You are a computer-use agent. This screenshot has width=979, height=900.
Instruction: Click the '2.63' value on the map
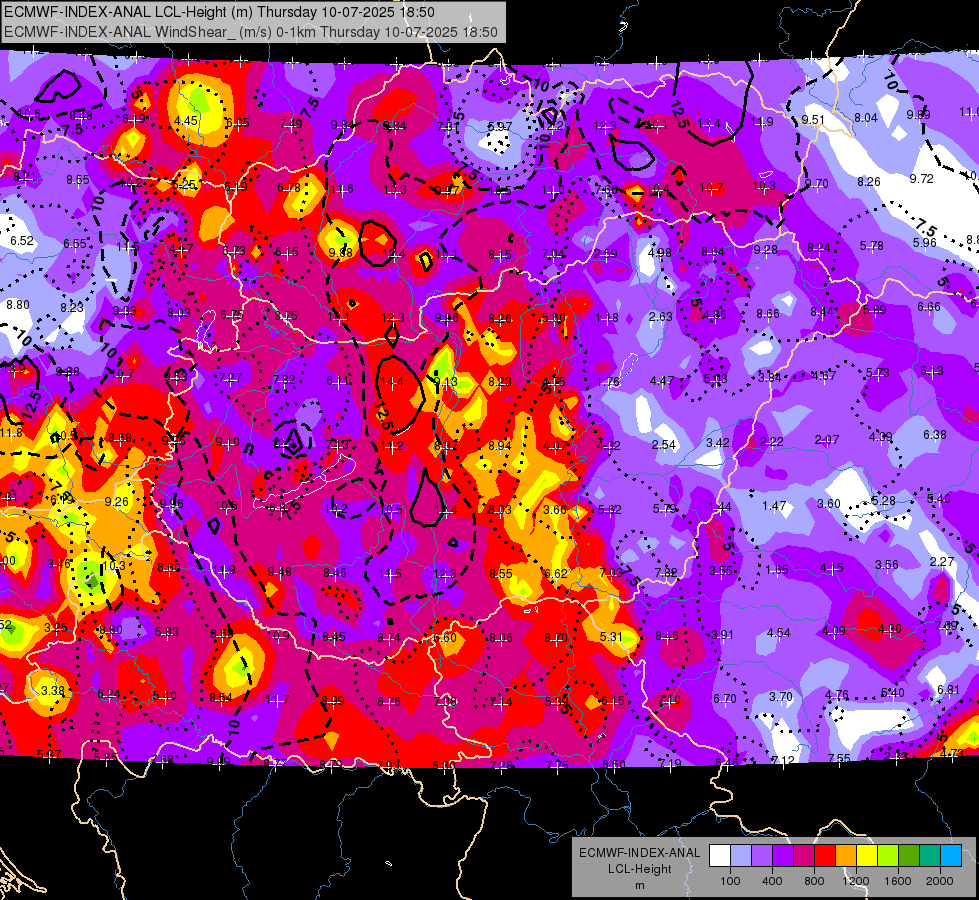tap(660, 317)
